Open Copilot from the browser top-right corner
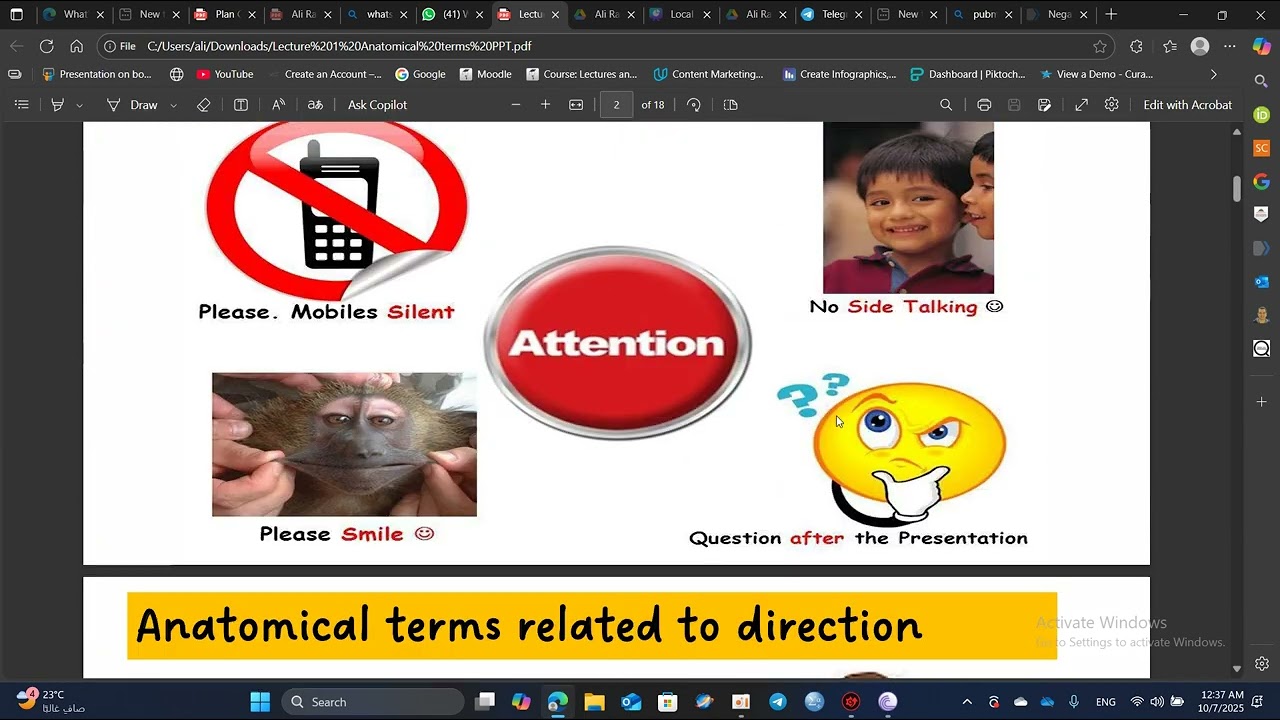Viewport: 1280px width, 720px height. click(x=1262, y=46)
